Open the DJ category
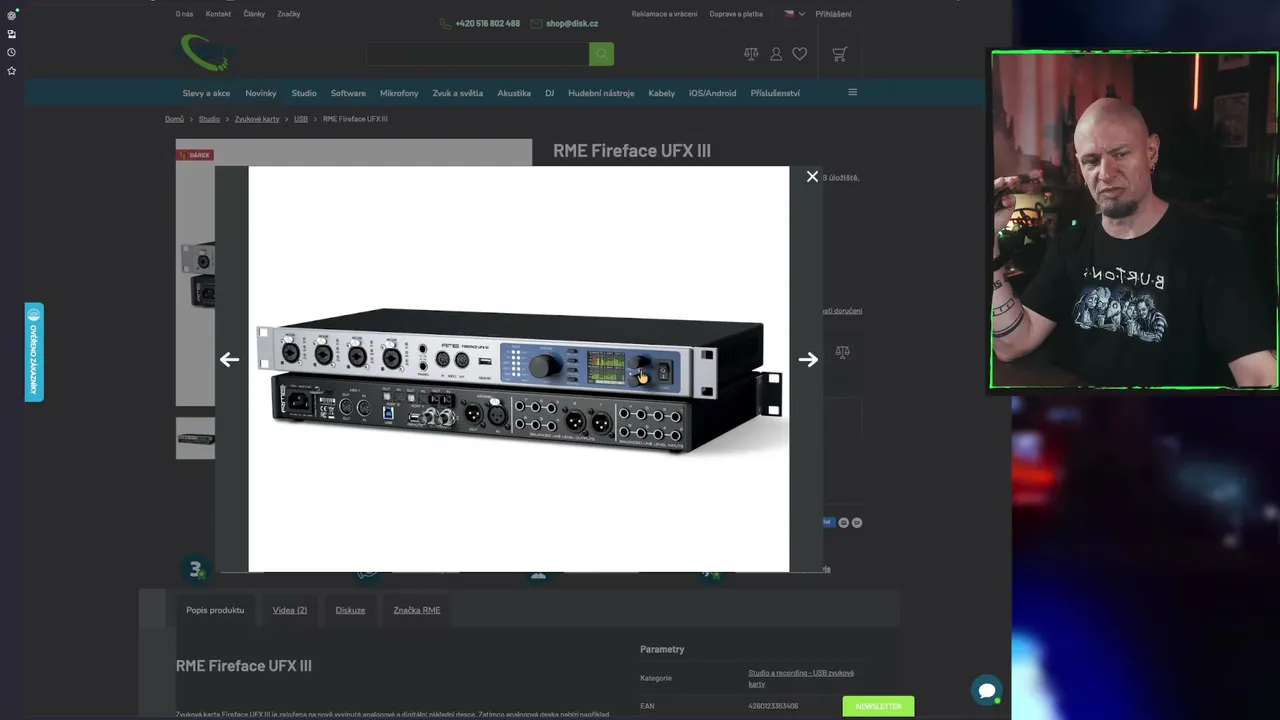Viewport: 1280px width, 720px height. pos(550,93)
